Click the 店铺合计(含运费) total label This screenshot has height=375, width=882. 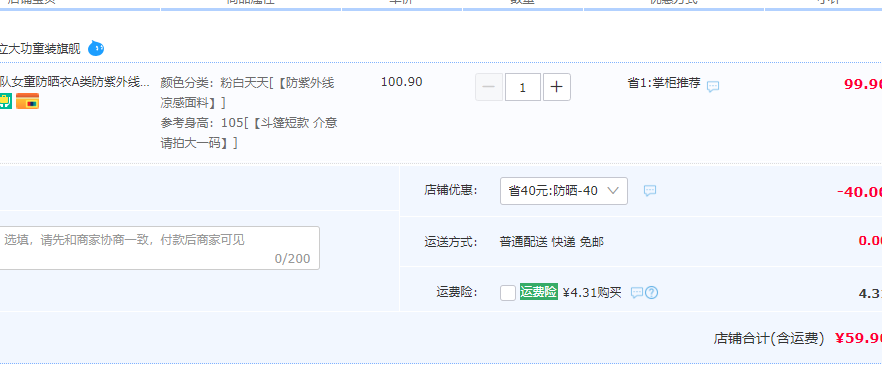coord(769,338)
